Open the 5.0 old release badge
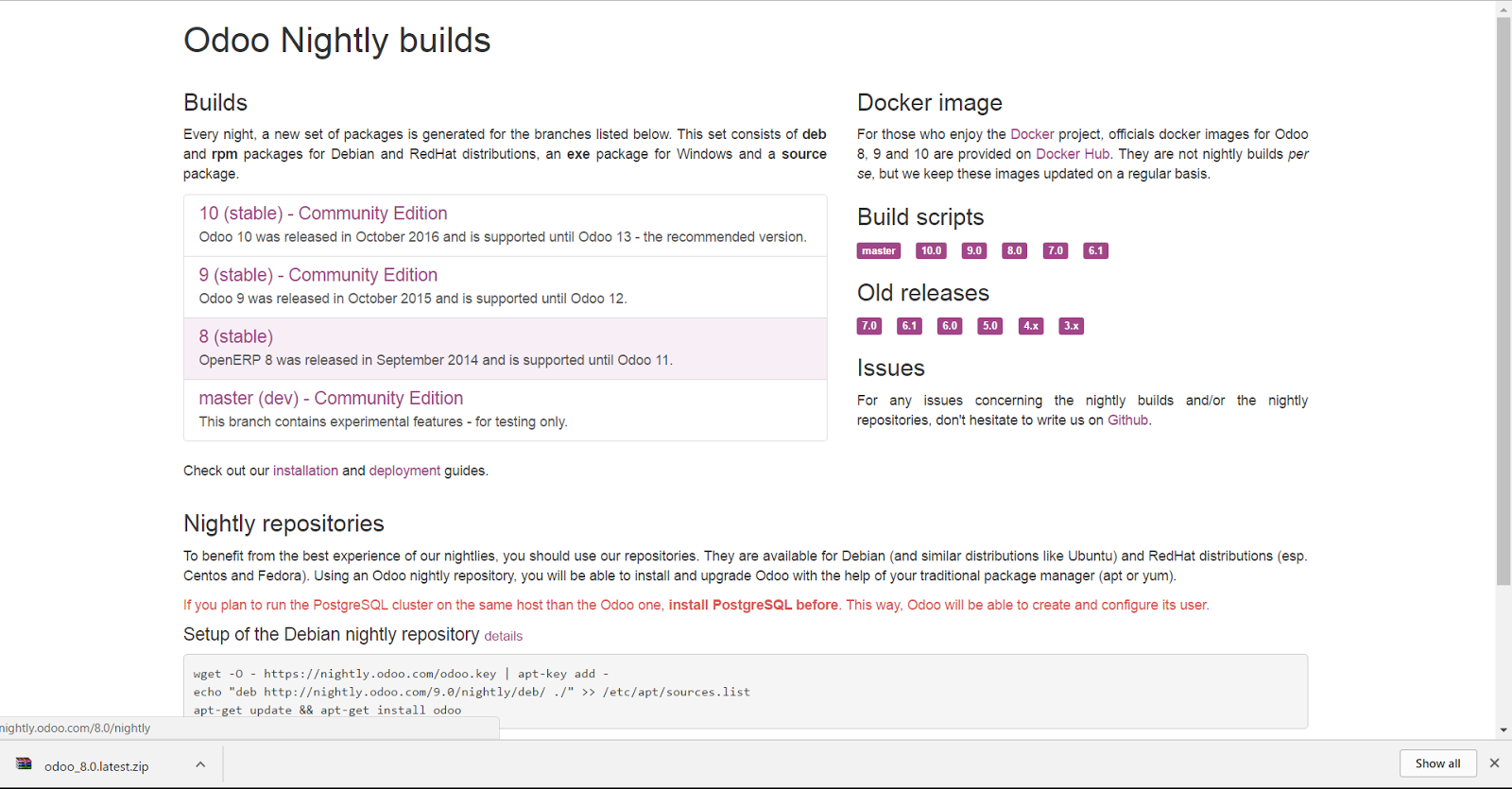This screenshot has width=1512, height=789. pyautogui.click(x=989, y=326)
